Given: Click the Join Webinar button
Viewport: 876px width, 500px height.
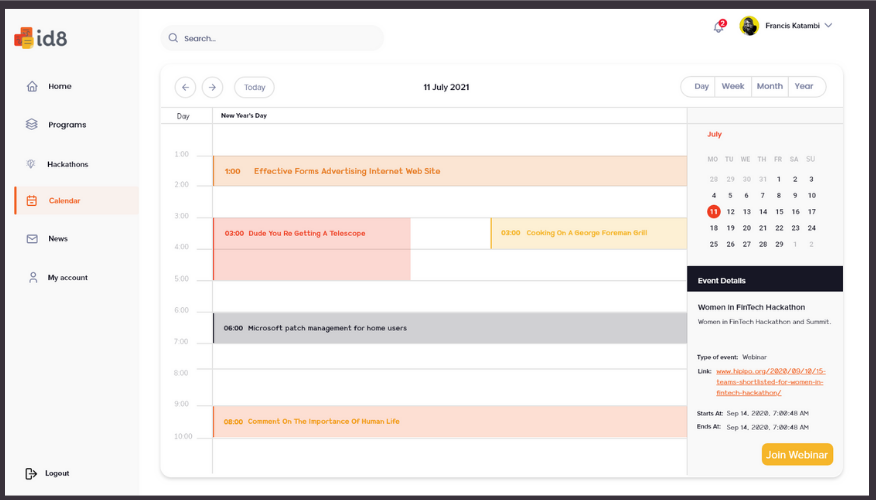Looking at the screenshot, I should tap(797, 455).
